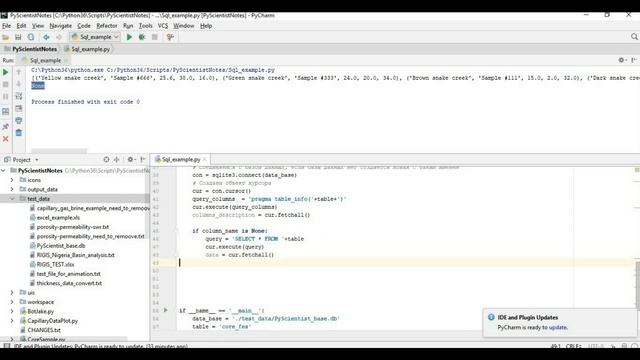
Task: Hide Project panel icon
Action: pos(143,160)
